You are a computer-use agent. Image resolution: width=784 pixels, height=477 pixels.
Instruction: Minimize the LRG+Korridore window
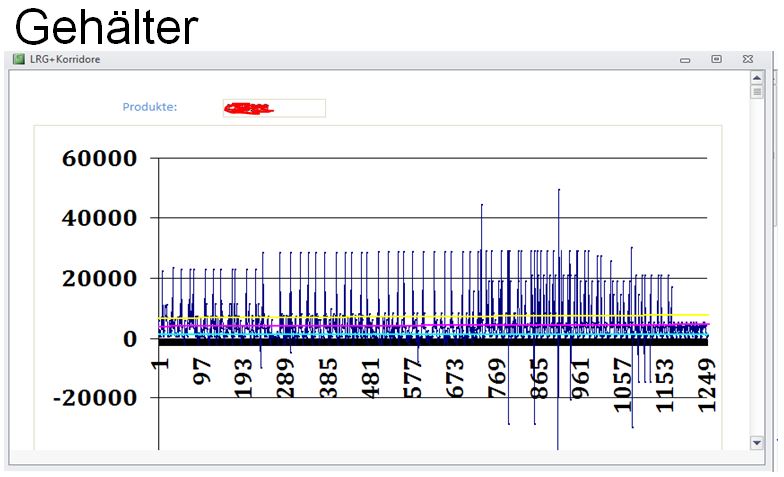tap(685, 60)
